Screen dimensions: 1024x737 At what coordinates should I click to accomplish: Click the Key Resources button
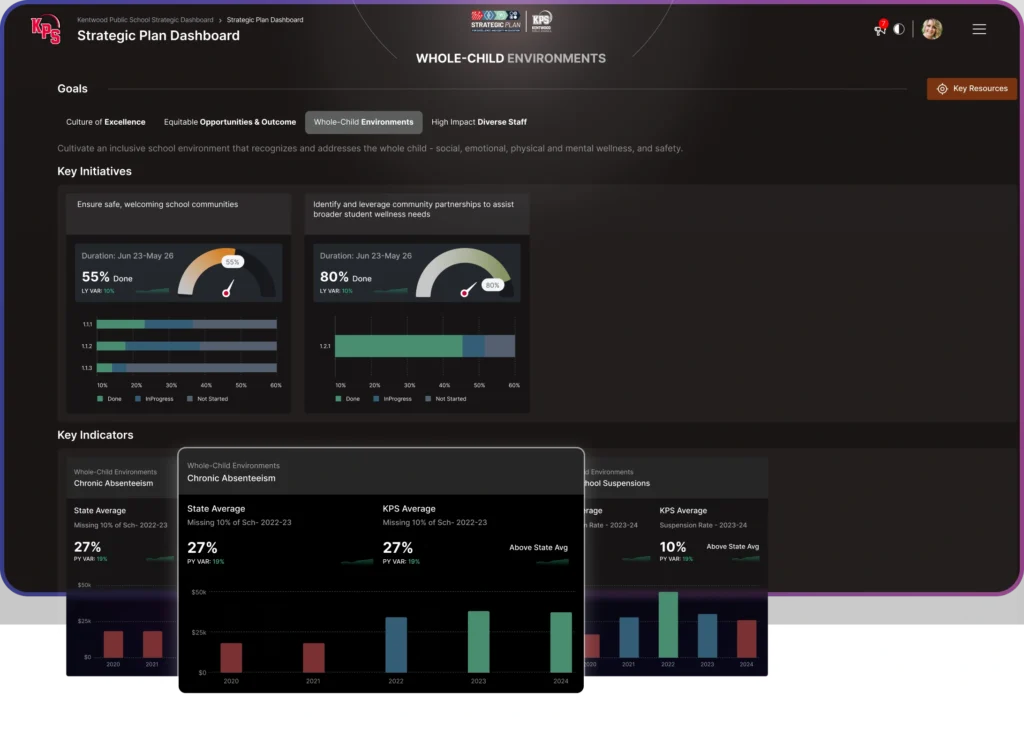tap(971, 89)
